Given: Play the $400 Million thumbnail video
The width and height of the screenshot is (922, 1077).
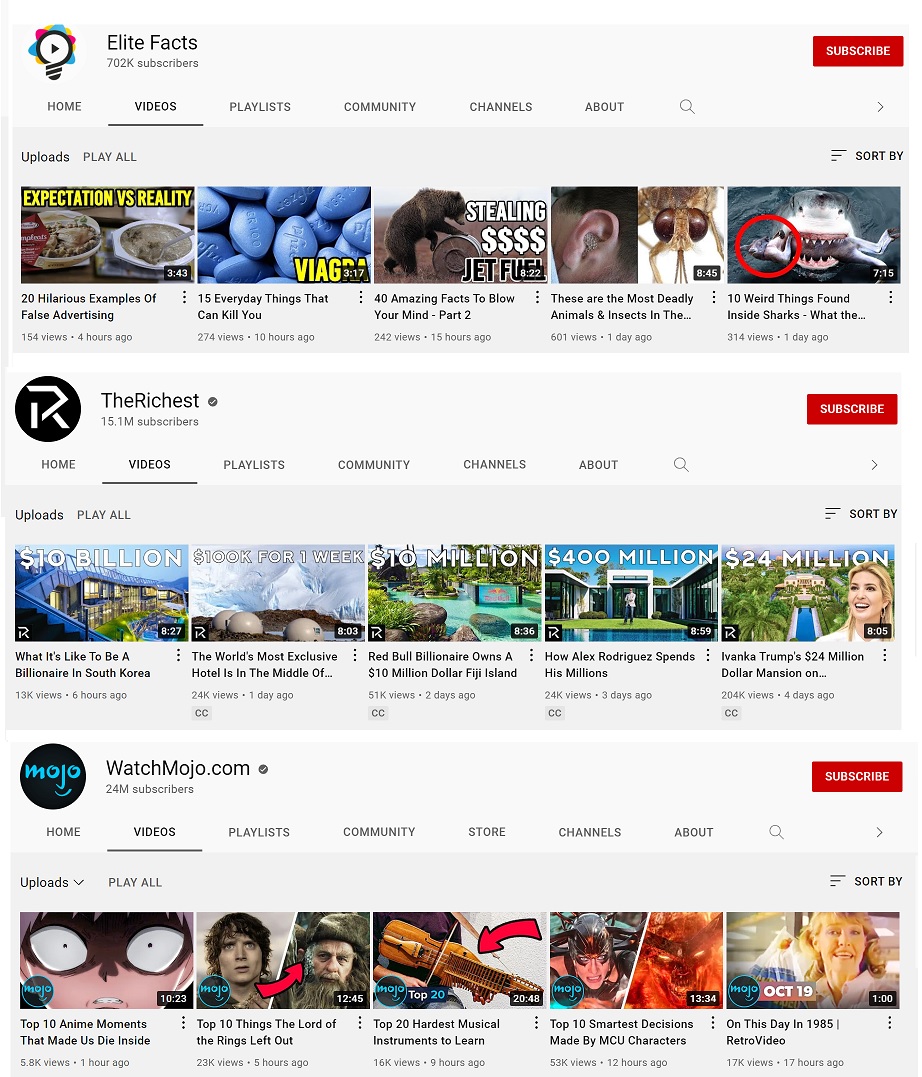Looking at the screenshot, I should tap(631, 593).
